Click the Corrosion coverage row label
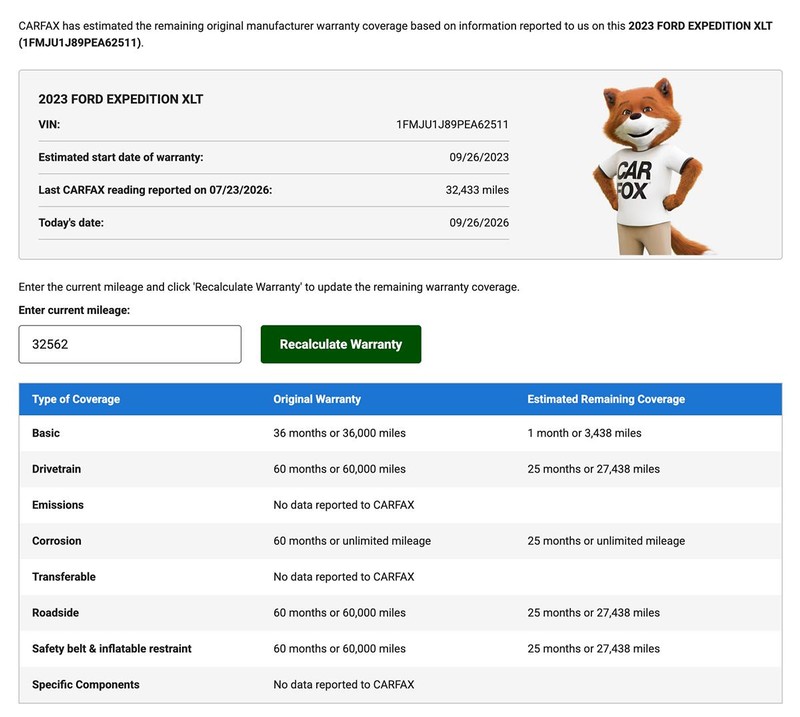 [57, 541]
